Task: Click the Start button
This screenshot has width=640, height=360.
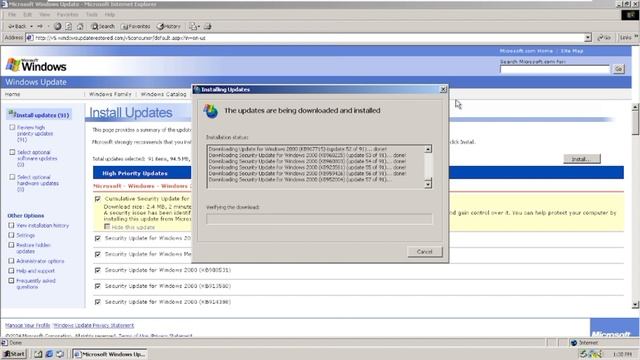Action: coord(14,354)
